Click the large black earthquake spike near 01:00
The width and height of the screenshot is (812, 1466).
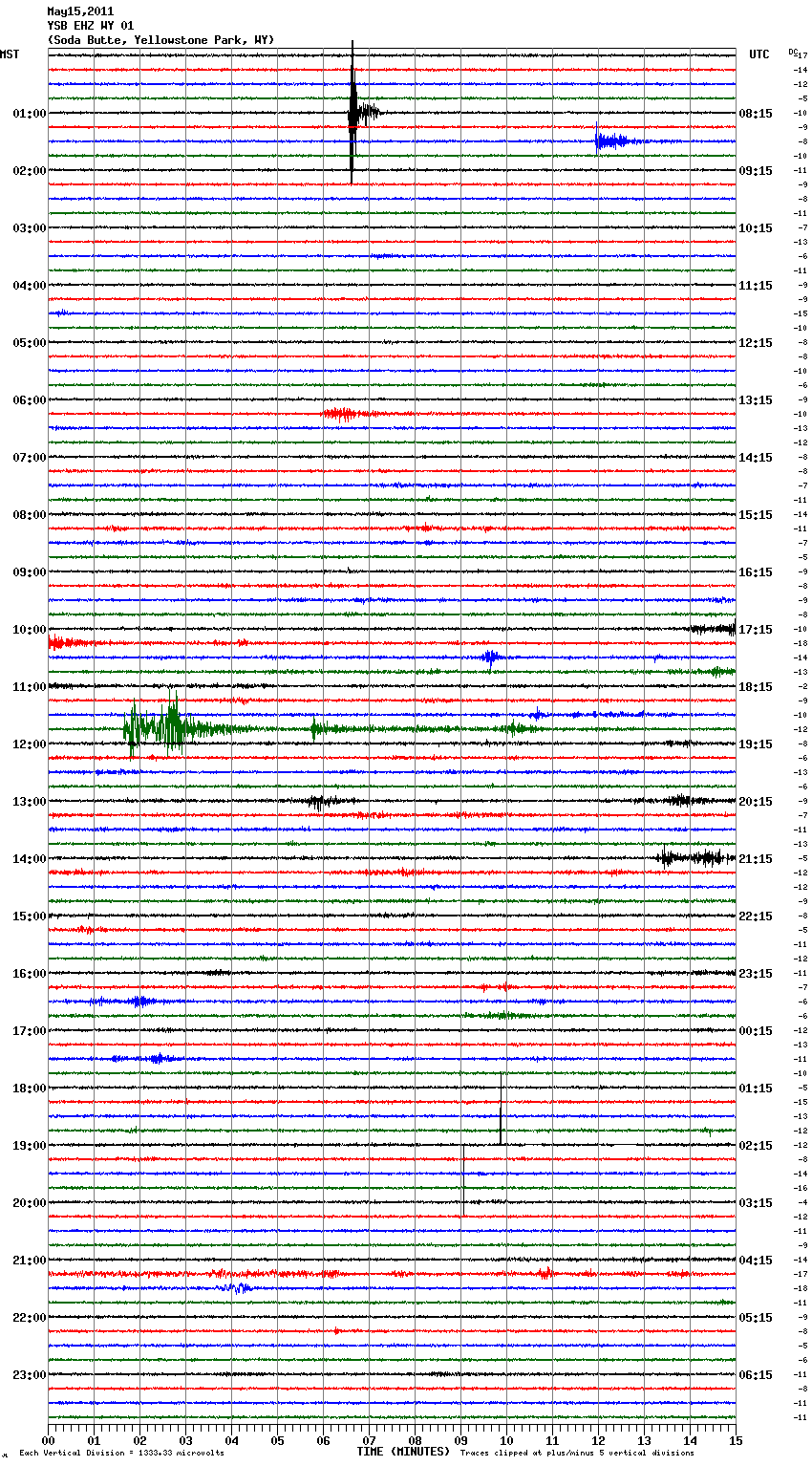click(x=353, y=113)
